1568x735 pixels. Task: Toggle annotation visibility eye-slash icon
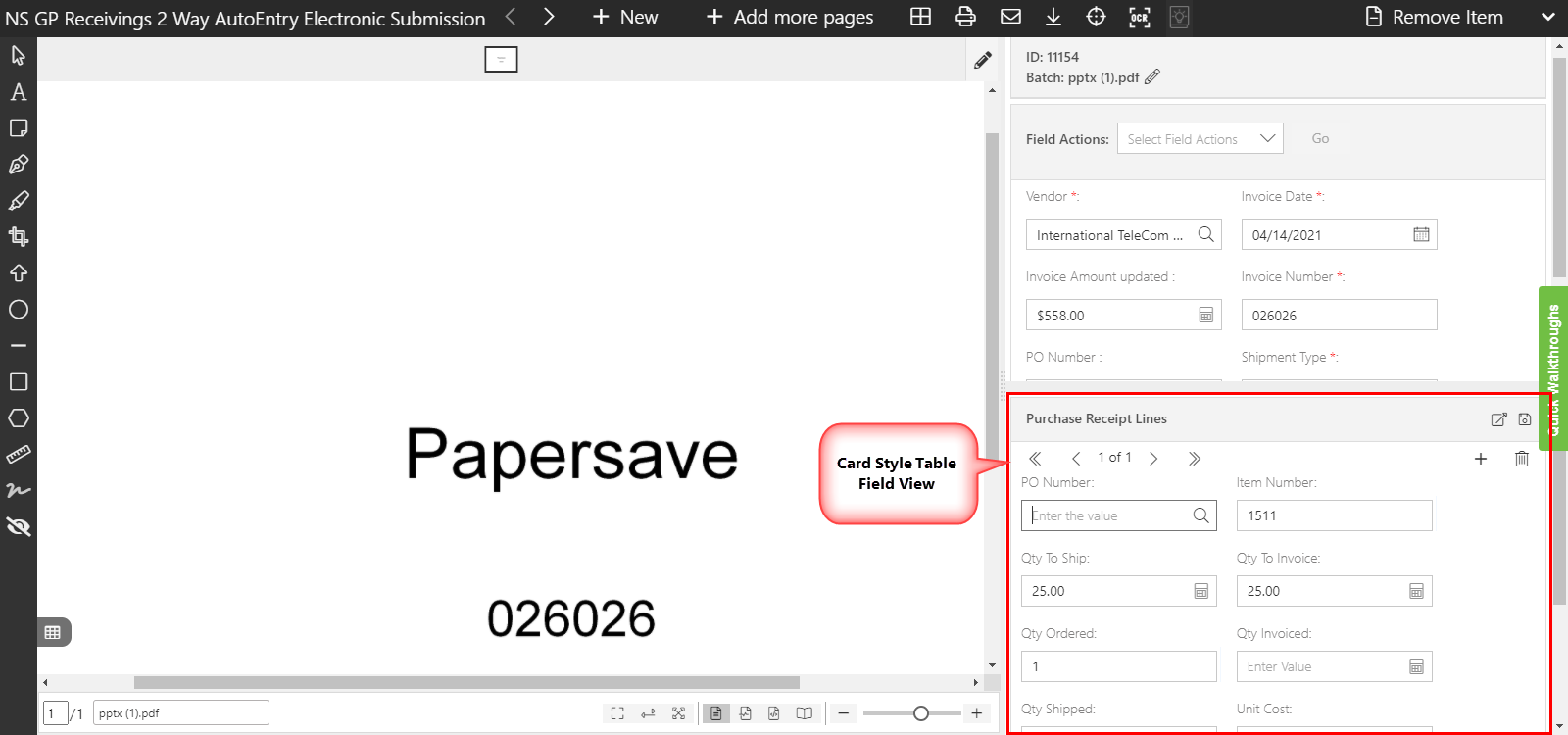pyautogui.click(x=18, y=527)
